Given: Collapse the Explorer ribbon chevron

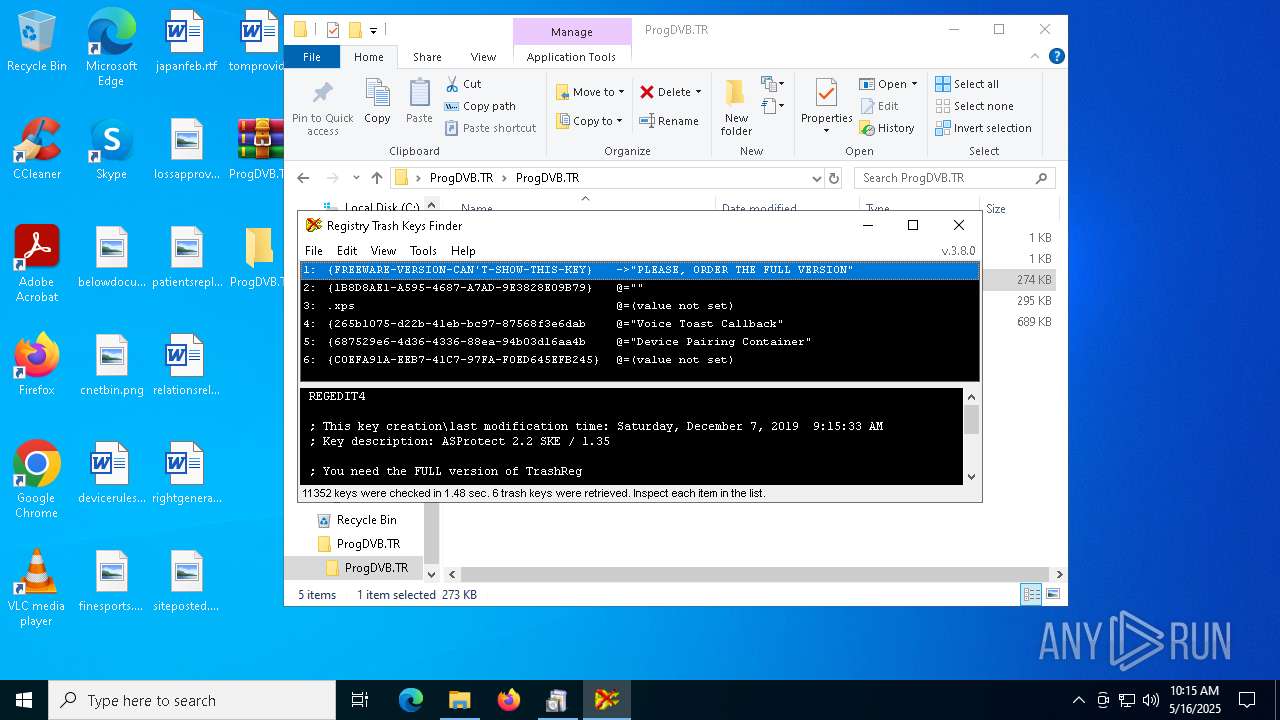Looking at the screenshot, I should click(x=1034, y=57).
